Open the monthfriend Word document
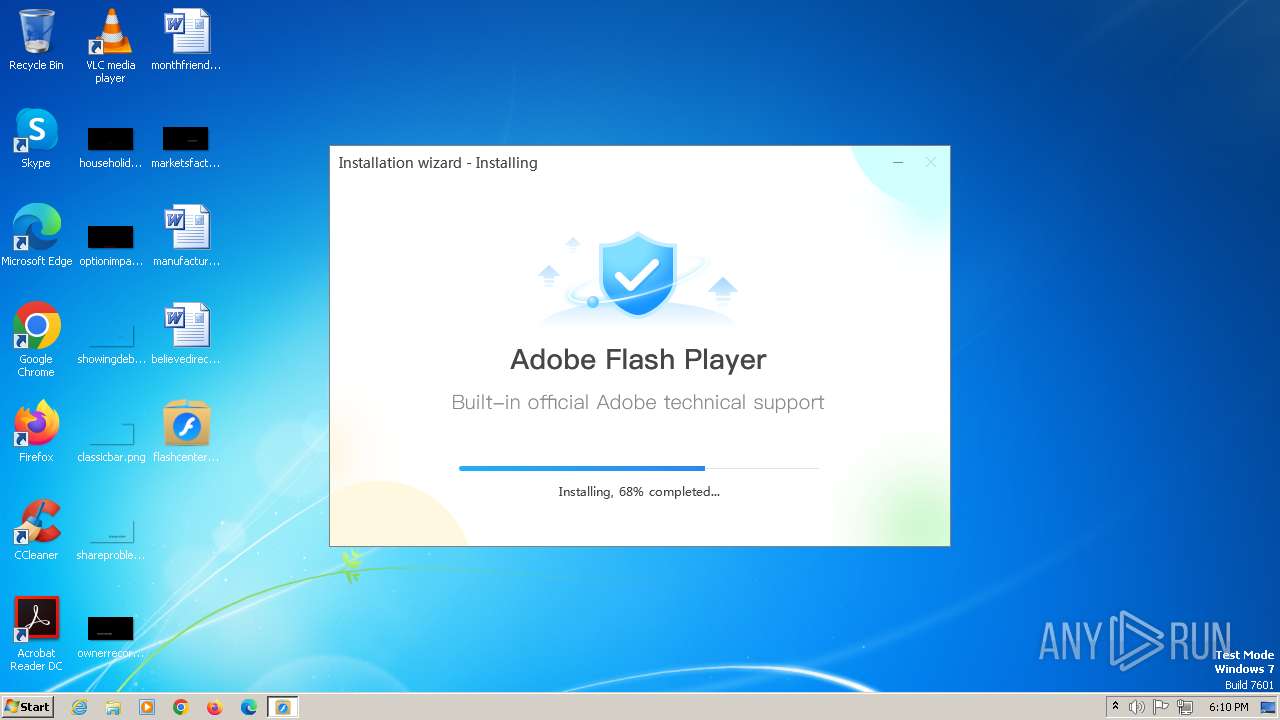Viewport: 1280px width, 720px height. 186,40
